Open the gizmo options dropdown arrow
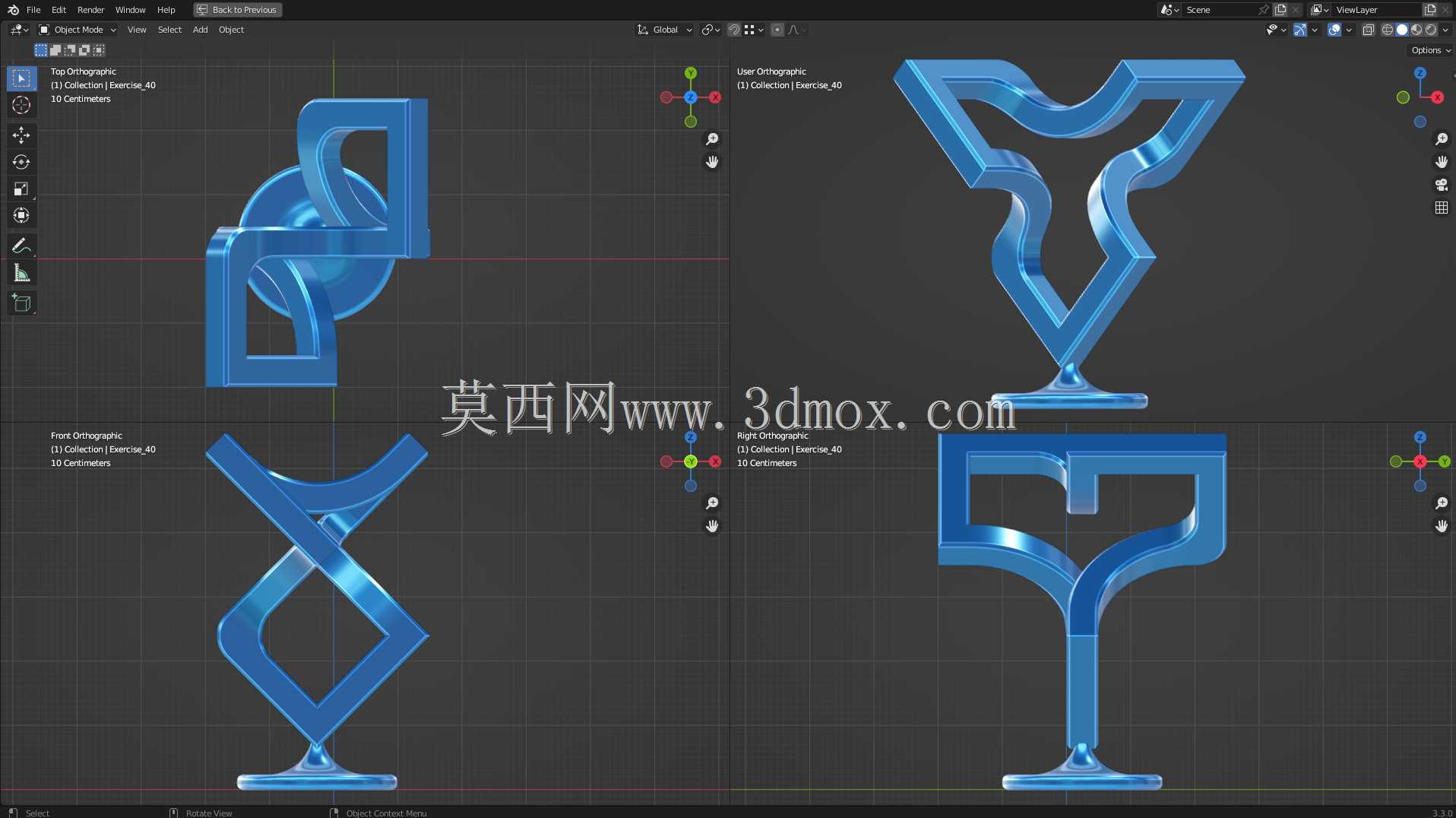Screen dimensions: 1456x818 coord(1315,30)
